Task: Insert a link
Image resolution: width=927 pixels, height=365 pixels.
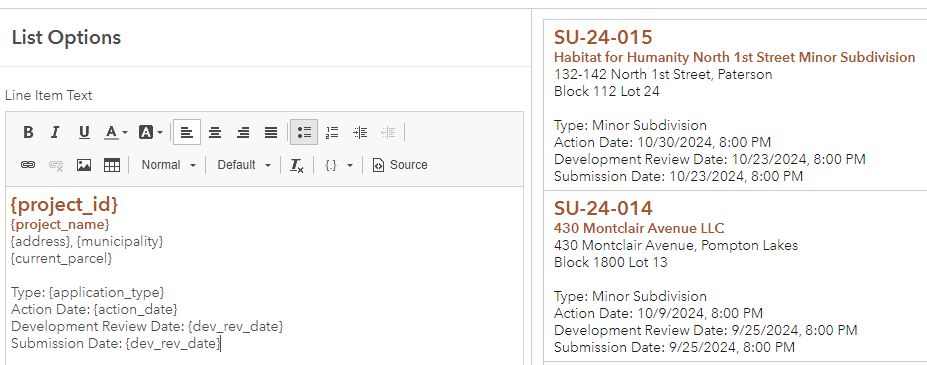Action: (28, 164)
